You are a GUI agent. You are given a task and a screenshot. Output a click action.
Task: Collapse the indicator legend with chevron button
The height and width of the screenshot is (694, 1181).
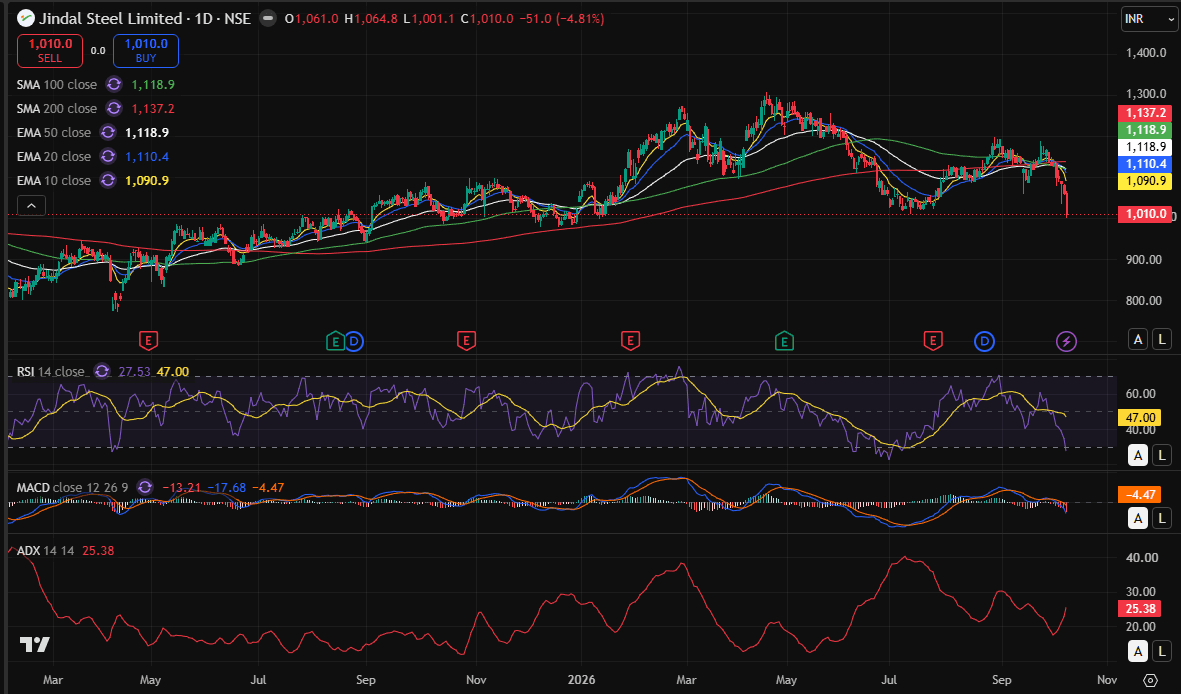point(31,205)
